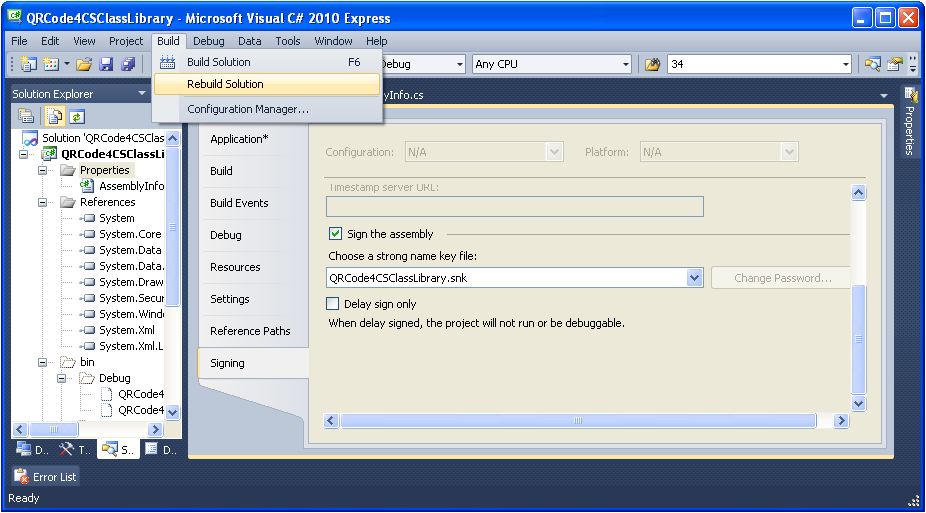Click the Open File folder icon
The height and width of the screenshot is (513, 926).
[x=84, y=64]
